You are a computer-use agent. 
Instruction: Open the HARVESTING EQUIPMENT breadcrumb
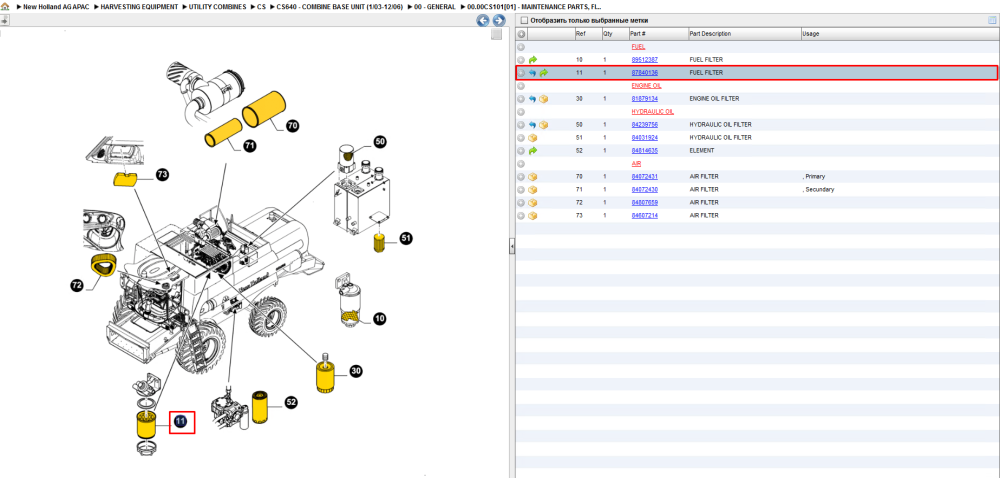139,6
